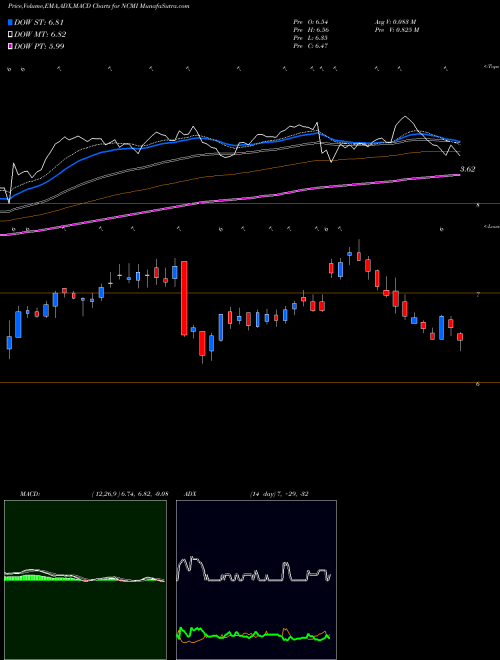500x660 pixels.
Task: Click the price axis label 7
Action: click(x=478, y=295)
